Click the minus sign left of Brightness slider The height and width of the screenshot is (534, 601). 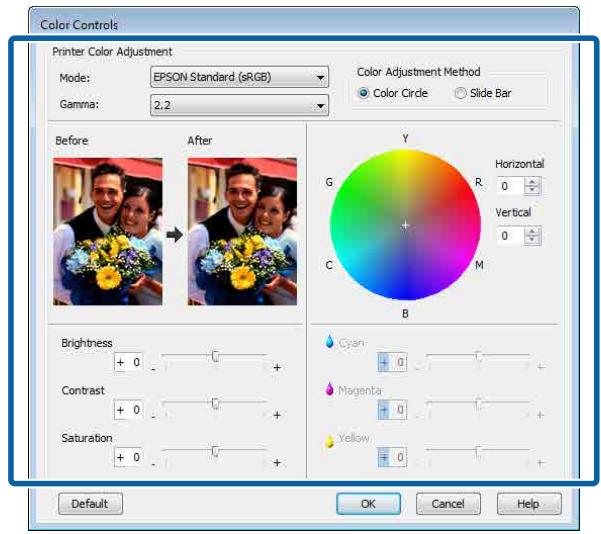[x=153, y=370]
